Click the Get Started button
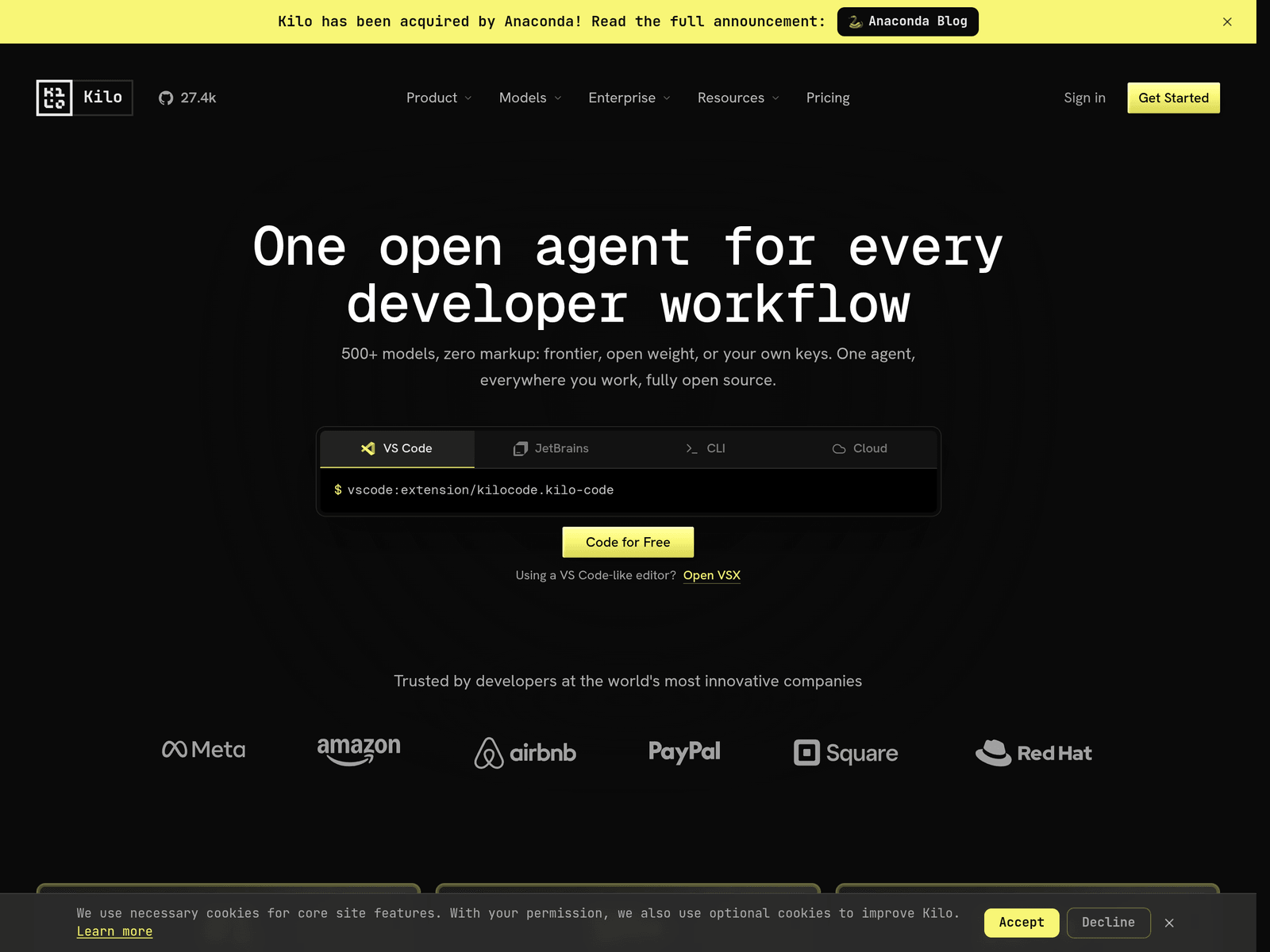 tap(1173, 98)
